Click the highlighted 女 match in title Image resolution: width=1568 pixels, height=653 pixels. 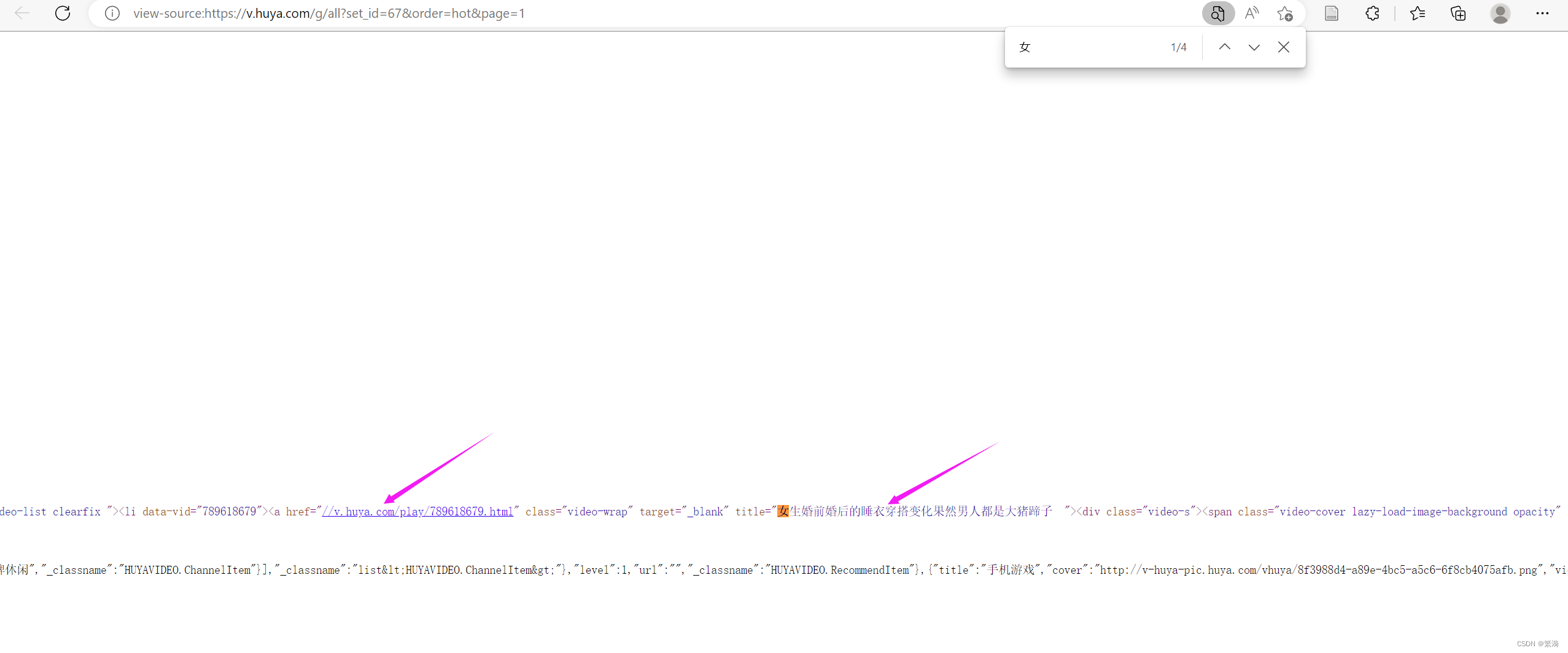tap(783, 511)
